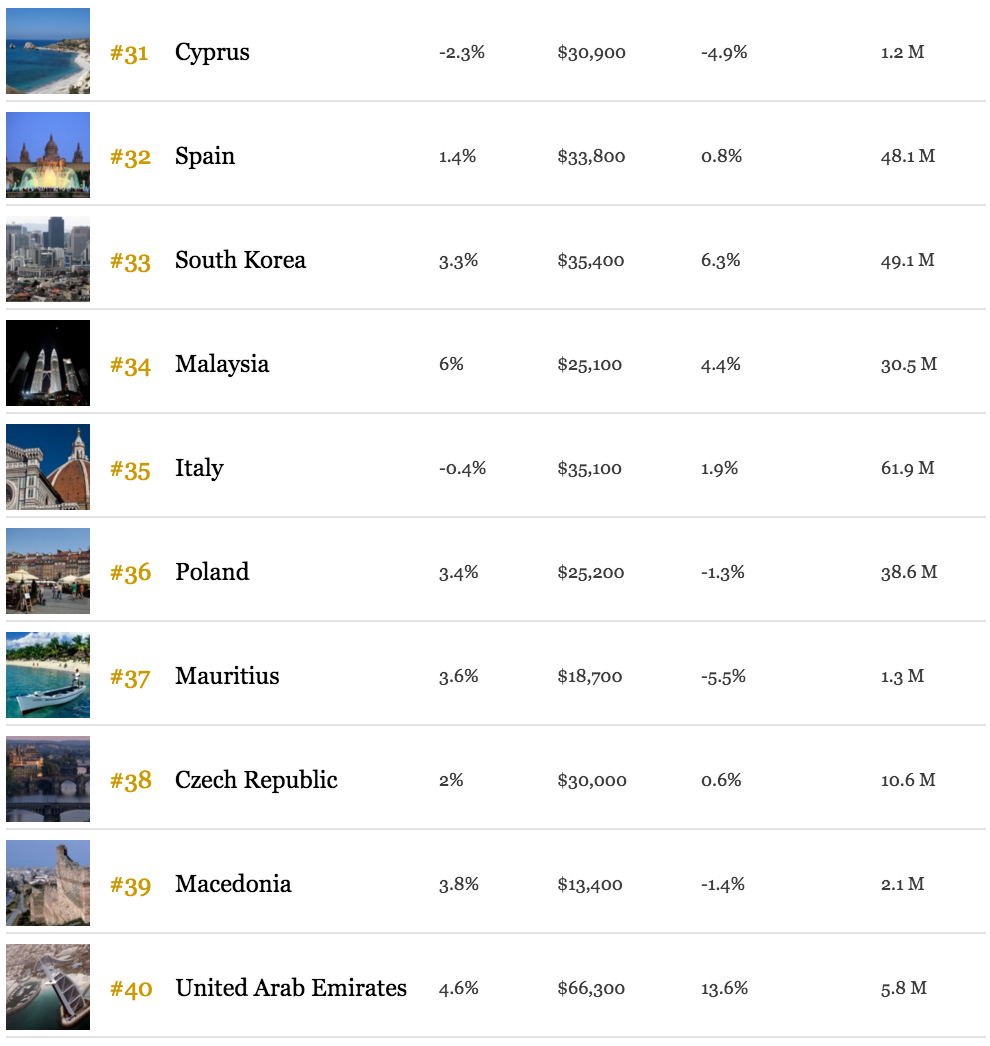Select the Malaysia country name
Image resolution: width=990 pixels, height=1046 pixels.
coord(222,365)
